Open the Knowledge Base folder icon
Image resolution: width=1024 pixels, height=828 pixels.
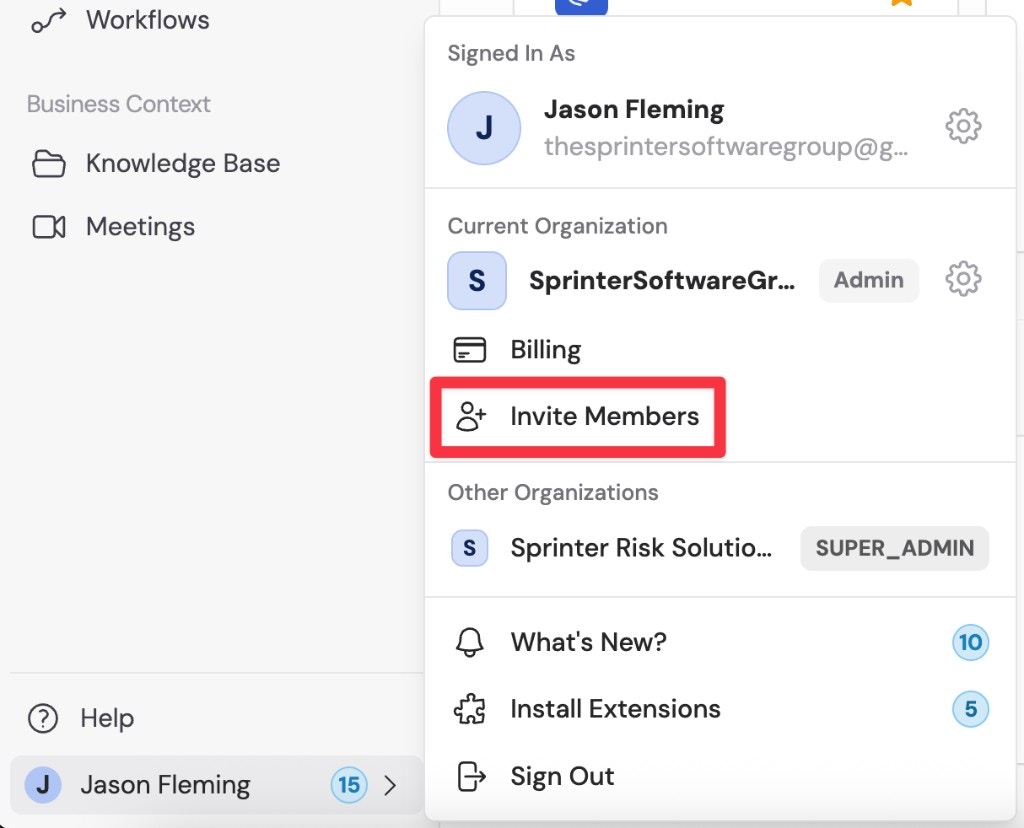(x=50, y=163)
